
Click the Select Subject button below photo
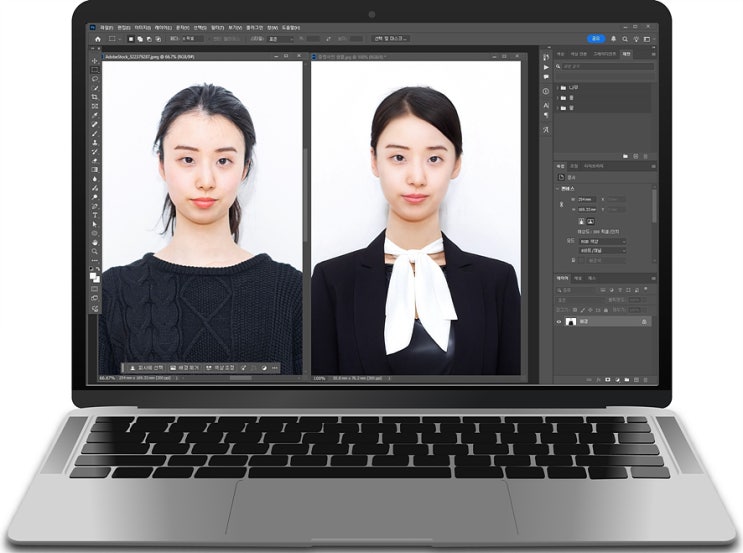[145, 367]
